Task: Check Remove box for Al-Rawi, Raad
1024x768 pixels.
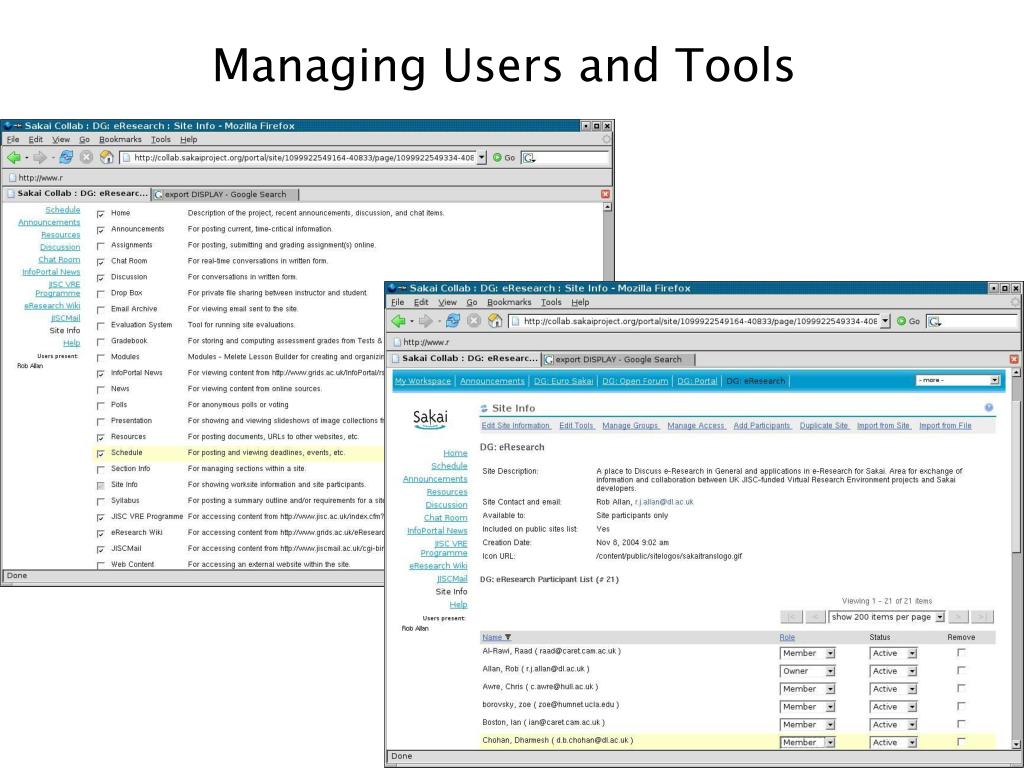Action: pyautogui.click(x=961, y=652)
